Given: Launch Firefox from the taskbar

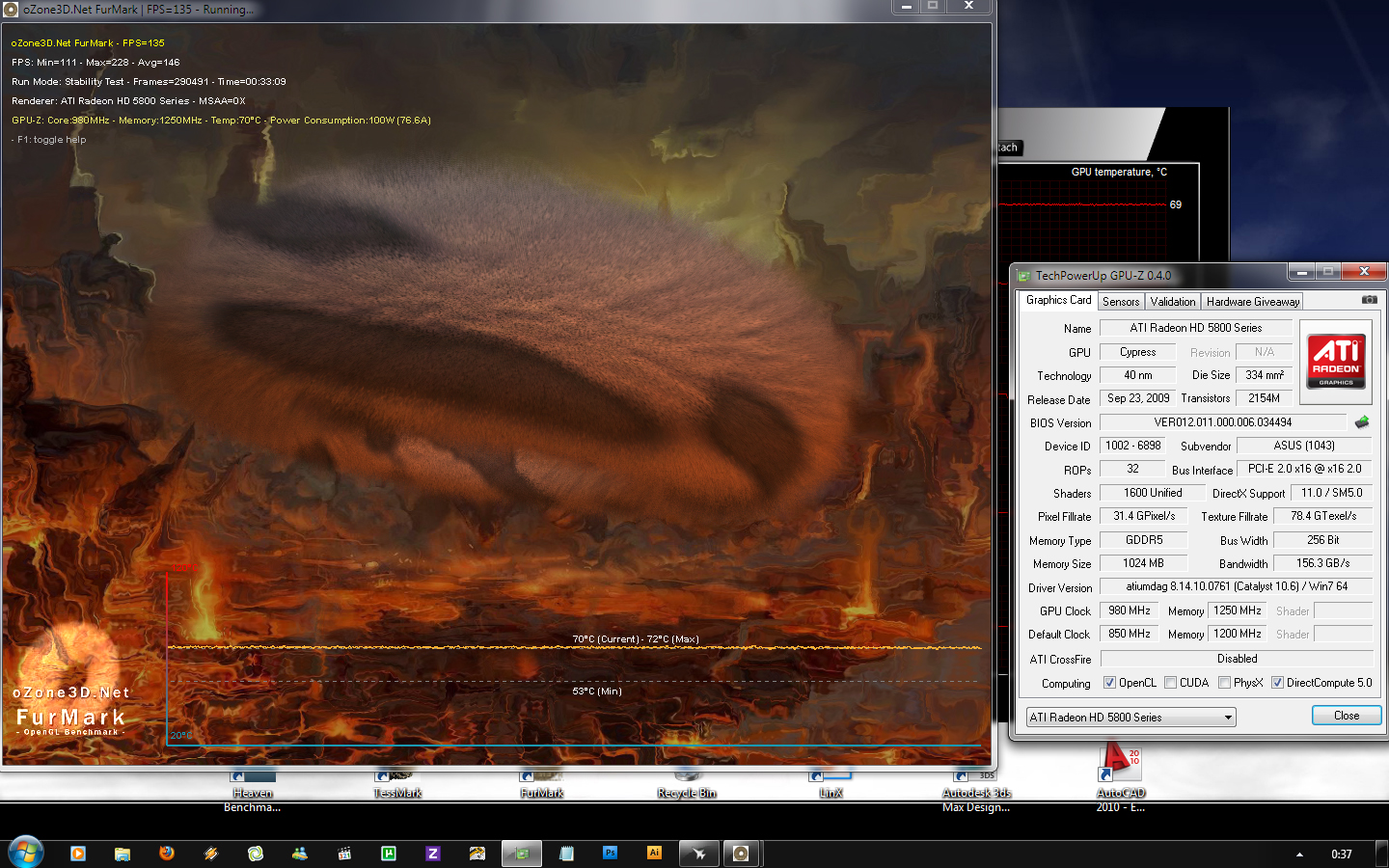Looking at the screenshot, I should pos(167,853).
